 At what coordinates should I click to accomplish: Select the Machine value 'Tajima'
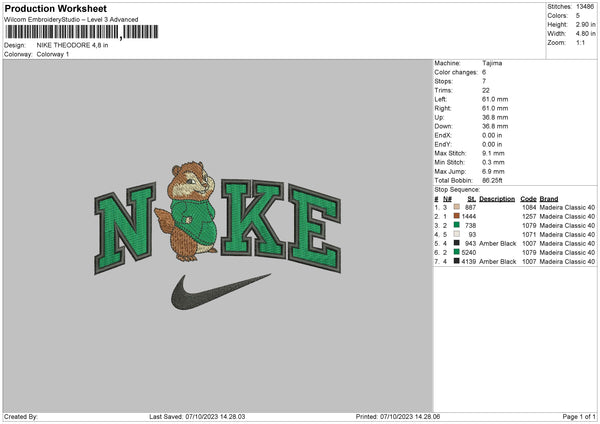[x=492, y=63]
